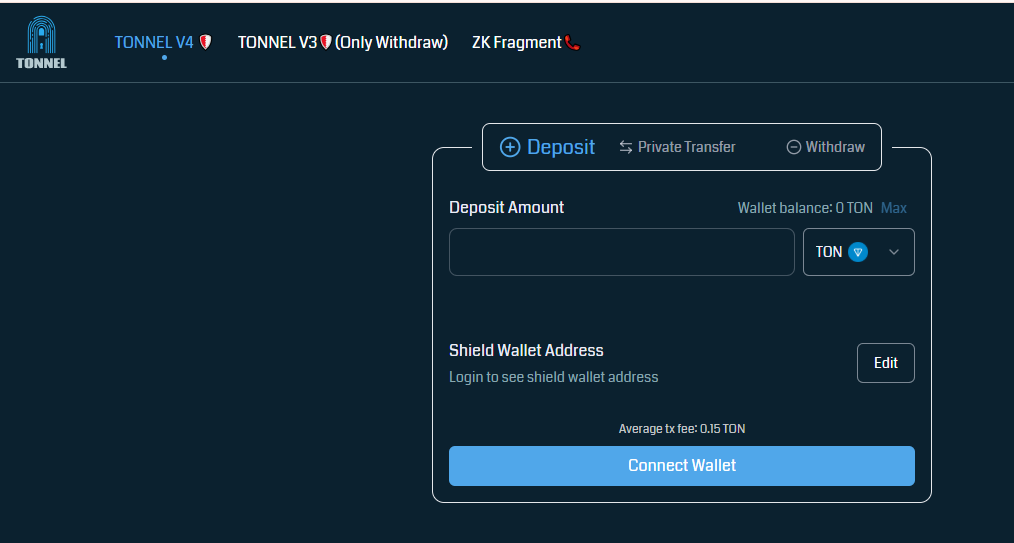Expand the token selector chevron
Image resolution: width=1014 pixels, height=543 pixels.
point(894,252)
